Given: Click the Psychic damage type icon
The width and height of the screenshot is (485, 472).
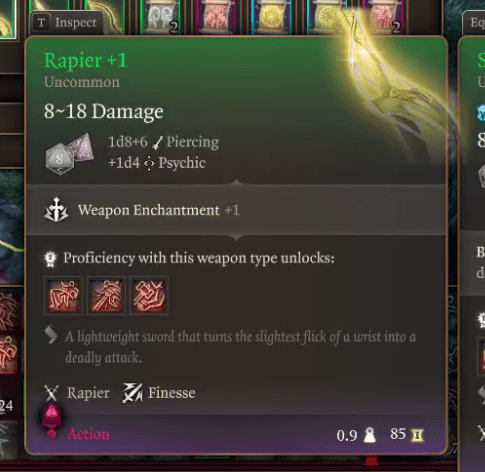Looking at the screenshot, I should [149, 163].
